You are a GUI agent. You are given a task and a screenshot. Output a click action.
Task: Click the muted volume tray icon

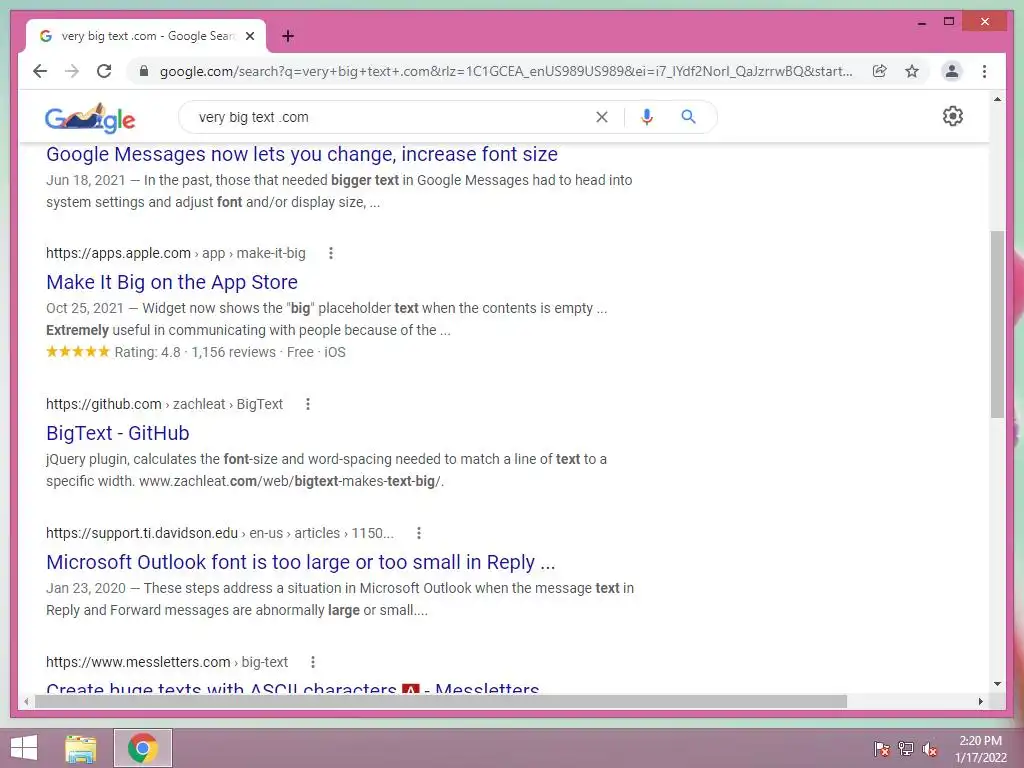pos(929,748)
